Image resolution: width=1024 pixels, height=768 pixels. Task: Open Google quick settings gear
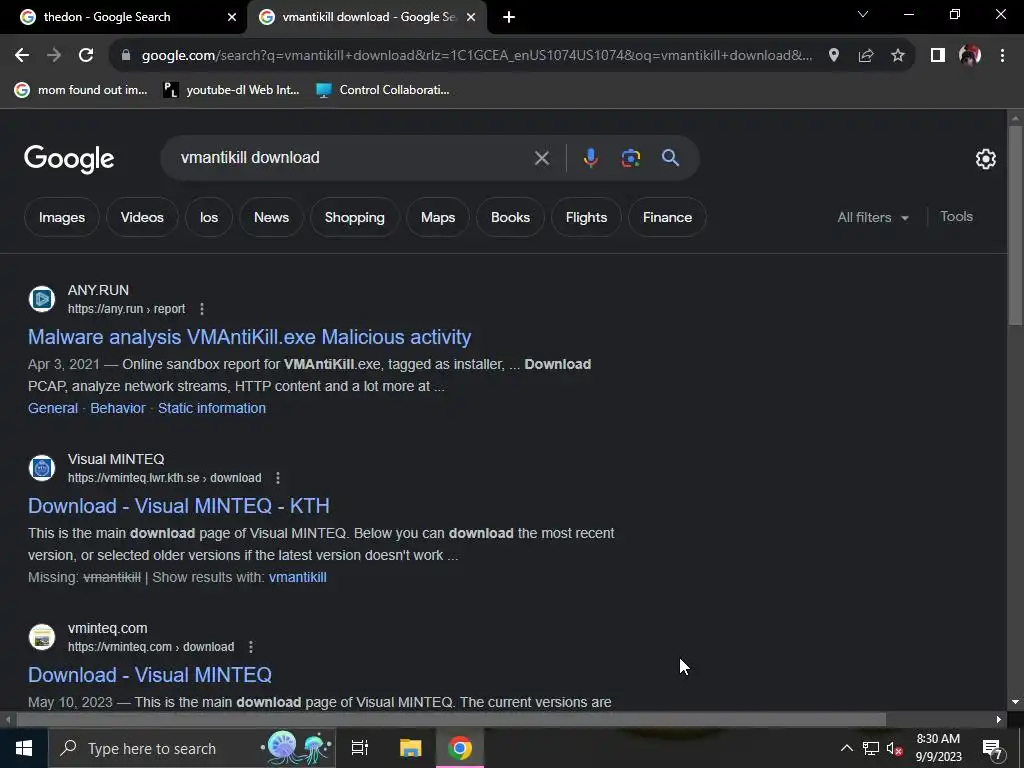[985, 159]
